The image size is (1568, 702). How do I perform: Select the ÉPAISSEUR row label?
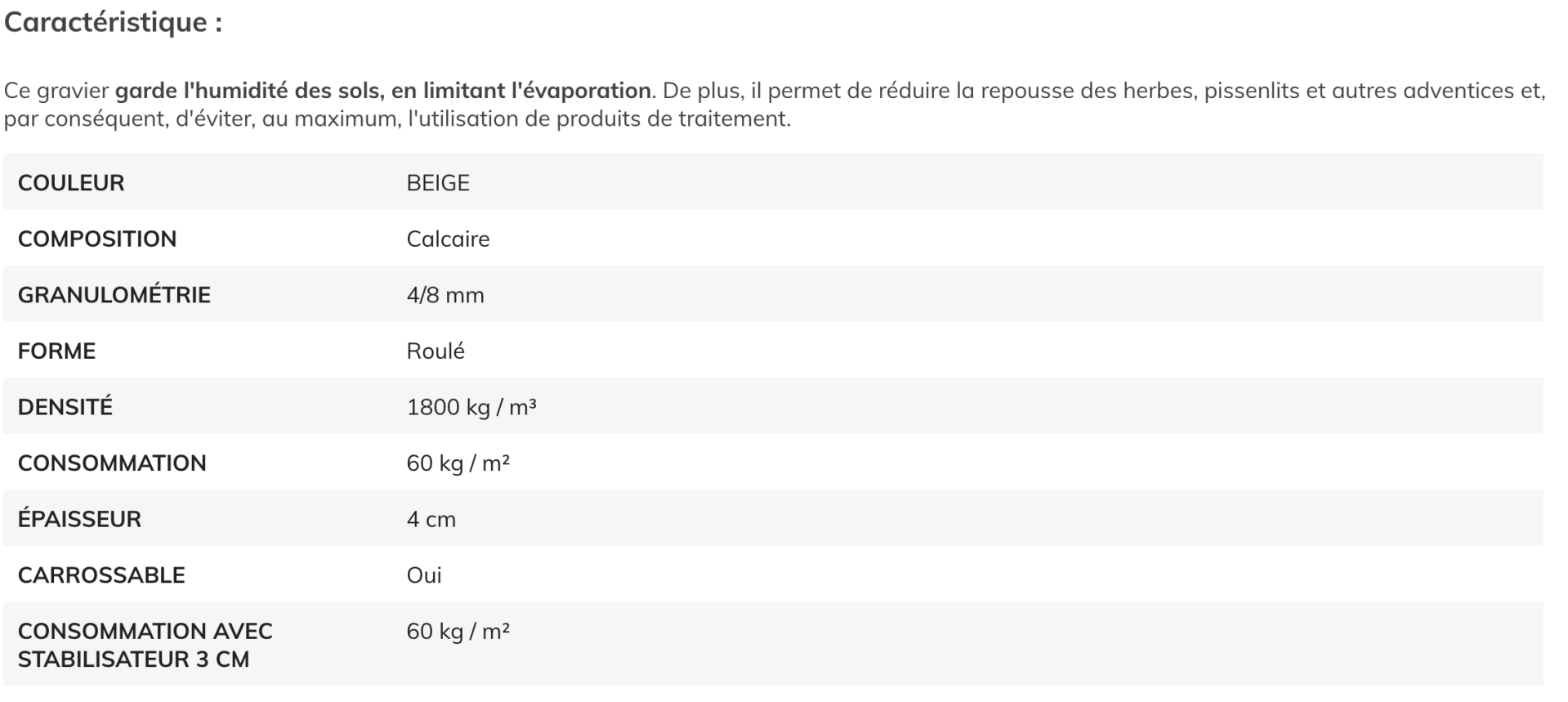(79, 520)
